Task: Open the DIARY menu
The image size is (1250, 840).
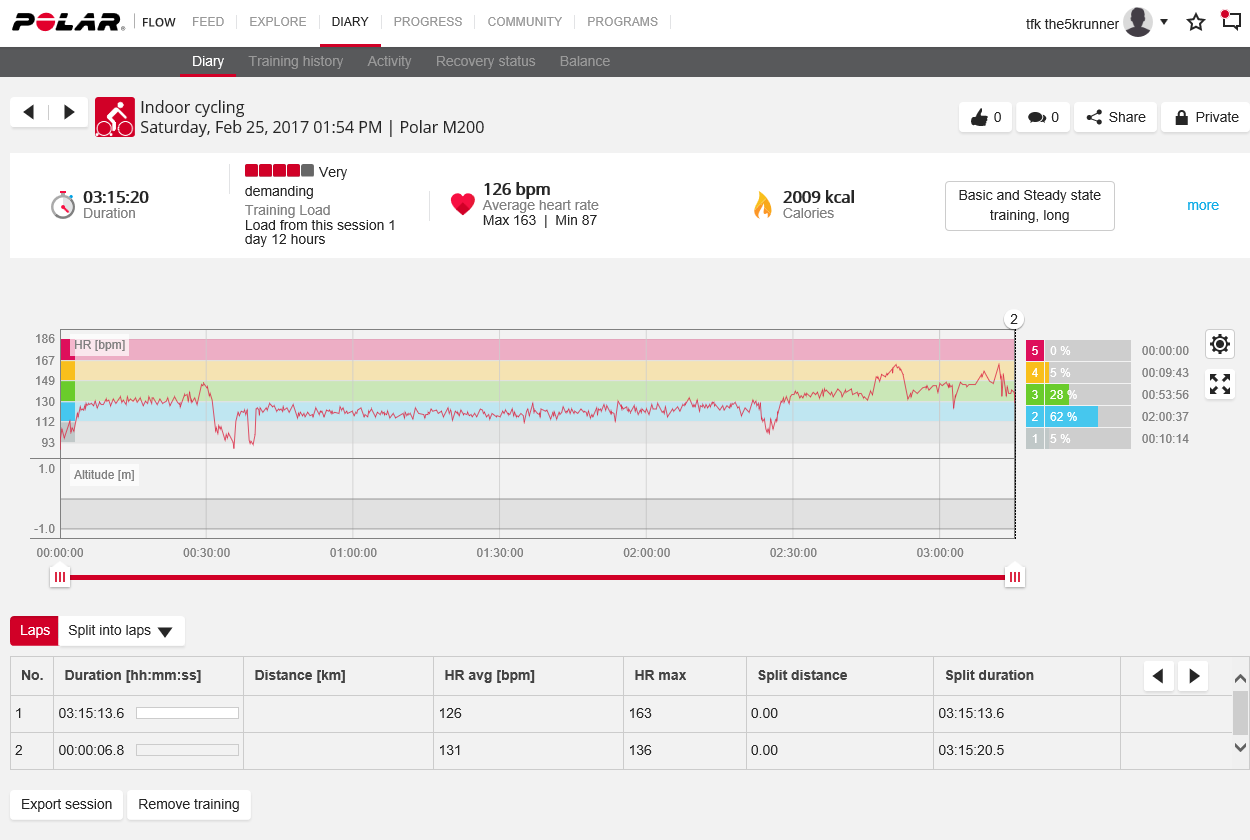Action: [x=350, y=22]
